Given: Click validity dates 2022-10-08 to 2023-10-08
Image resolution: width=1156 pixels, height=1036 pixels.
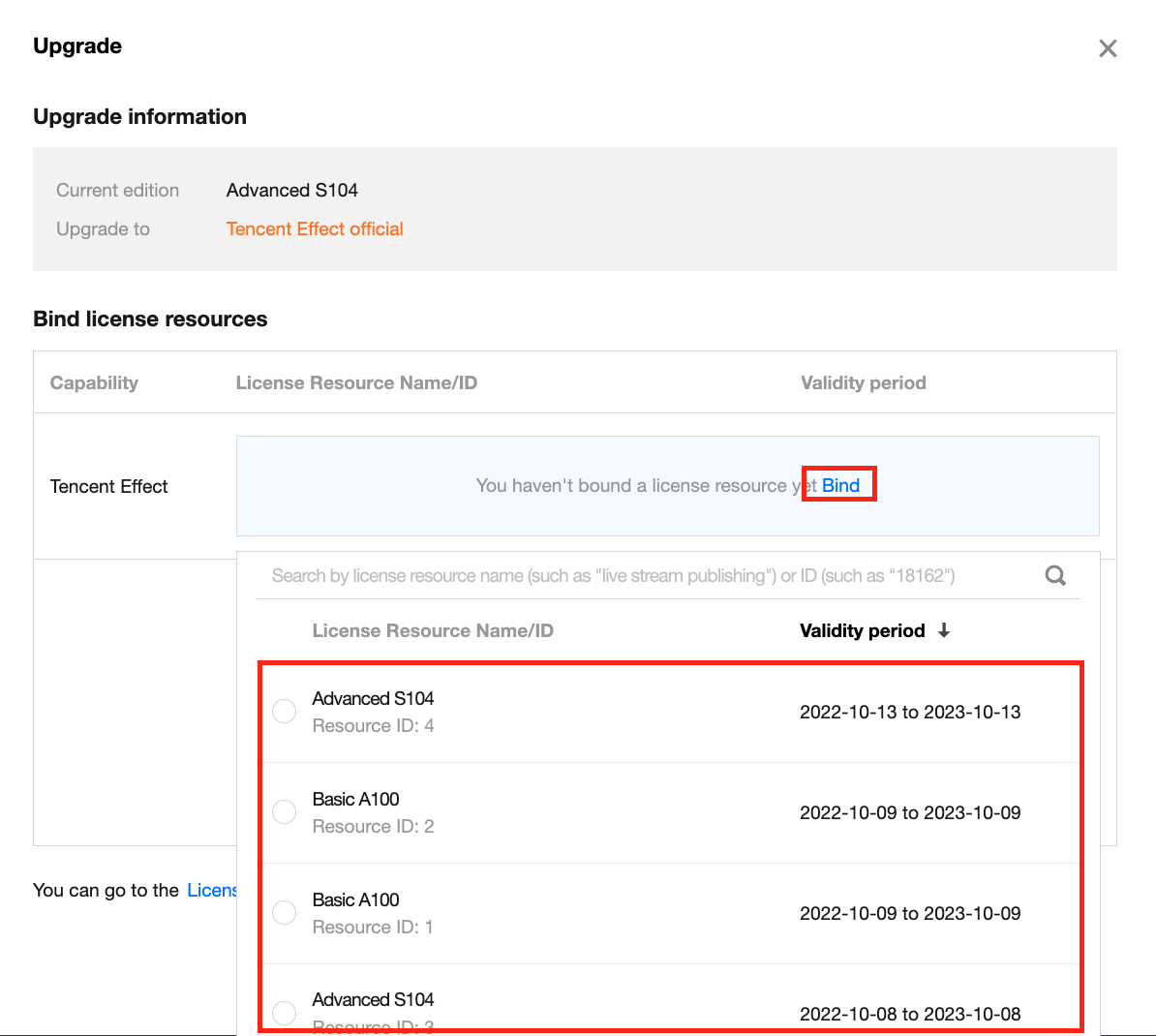Looking at the screenshot, I should (910, 1014).
